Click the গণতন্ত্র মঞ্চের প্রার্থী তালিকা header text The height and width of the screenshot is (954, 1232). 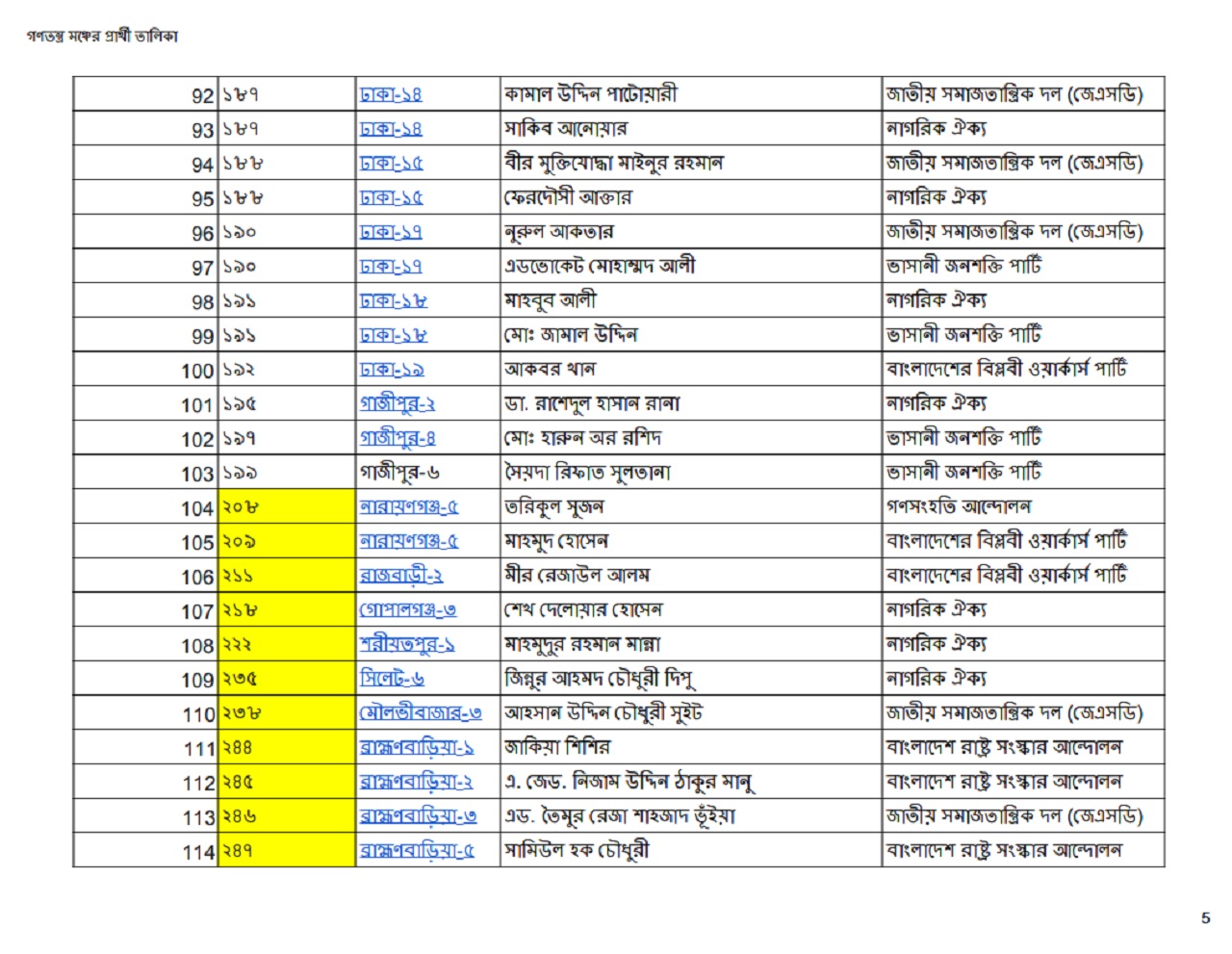(102, 37)
